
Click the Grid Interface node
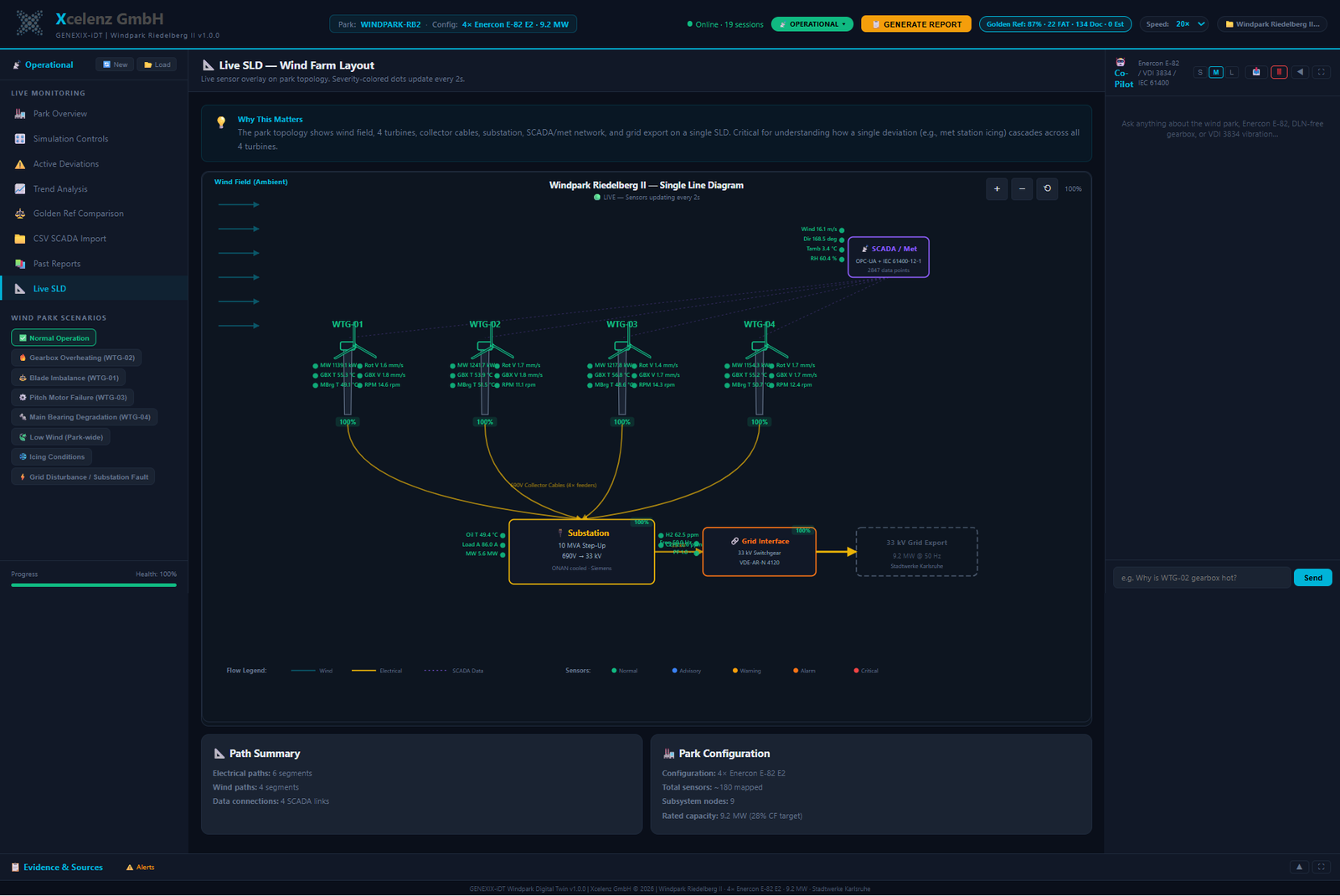point(760,552)
